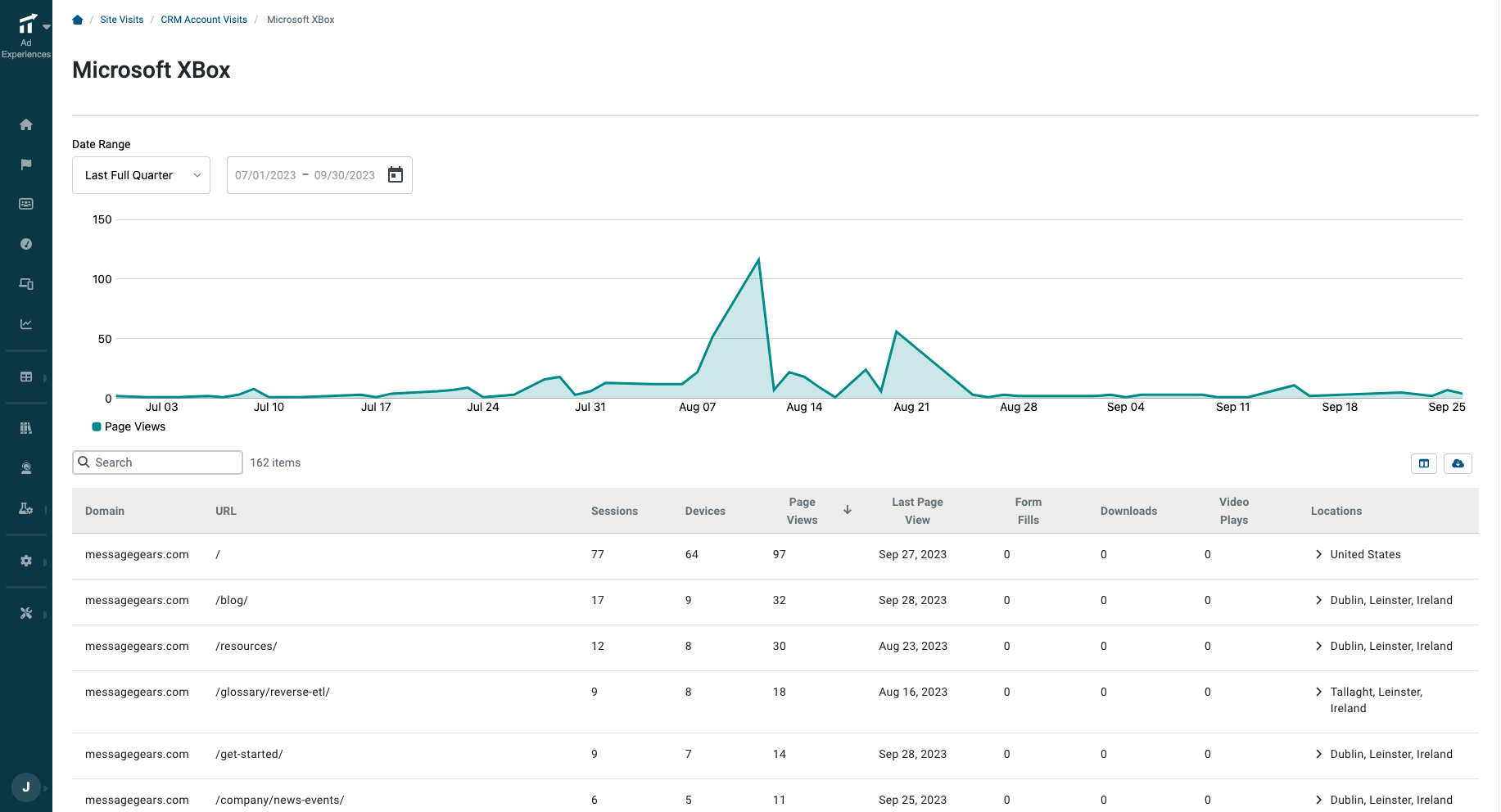This screenshot has height=812, width=1501.
Task: Click the chart peak near Aug 07
Action: (758, 259)
